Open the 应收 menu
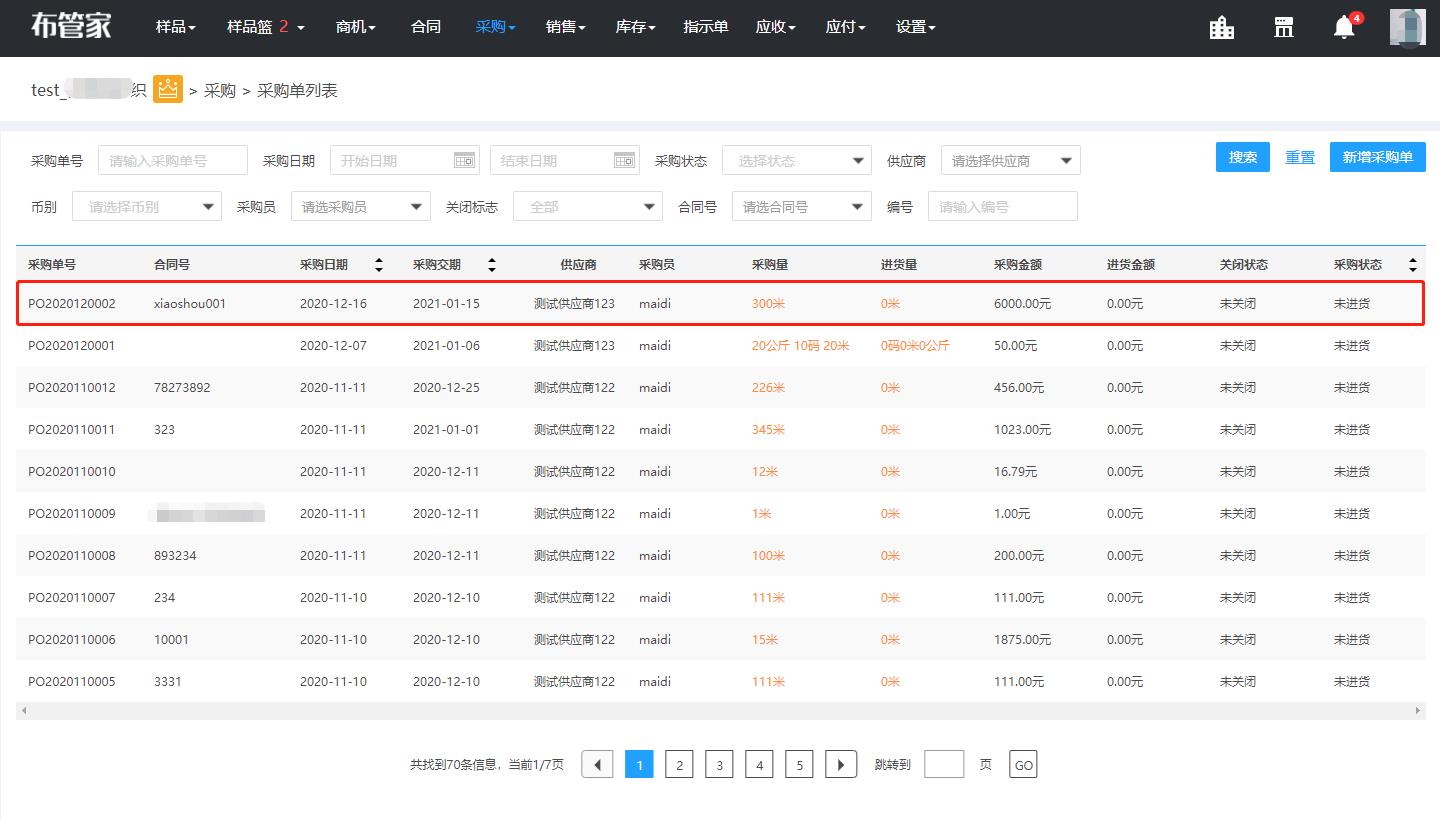 (776, 27)
